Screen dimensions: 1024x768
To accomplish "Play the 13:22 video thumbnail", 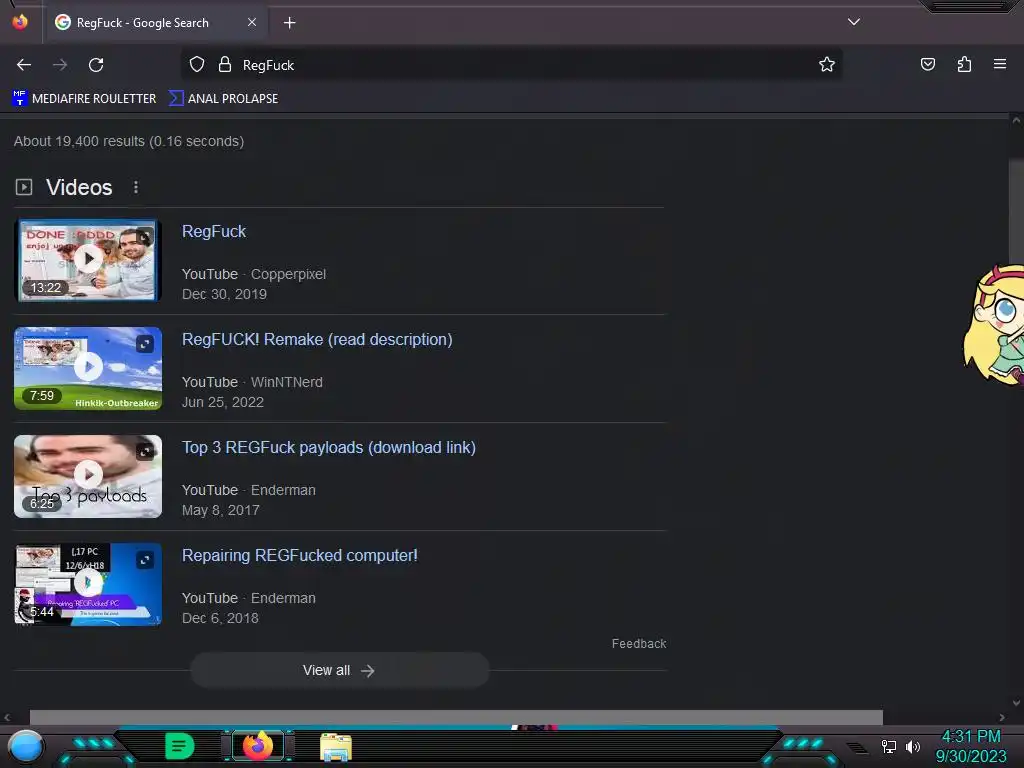I will [88, 260].
